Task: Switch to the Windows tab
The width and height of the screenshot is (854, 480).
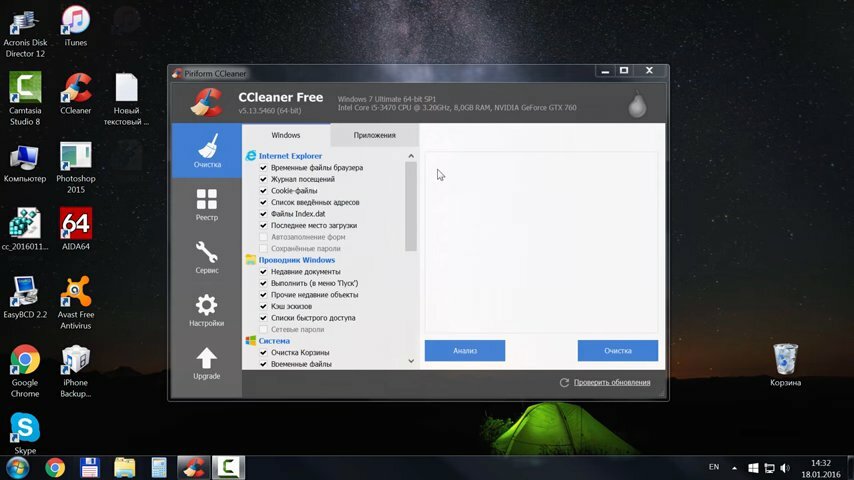Action: [286, 135]
